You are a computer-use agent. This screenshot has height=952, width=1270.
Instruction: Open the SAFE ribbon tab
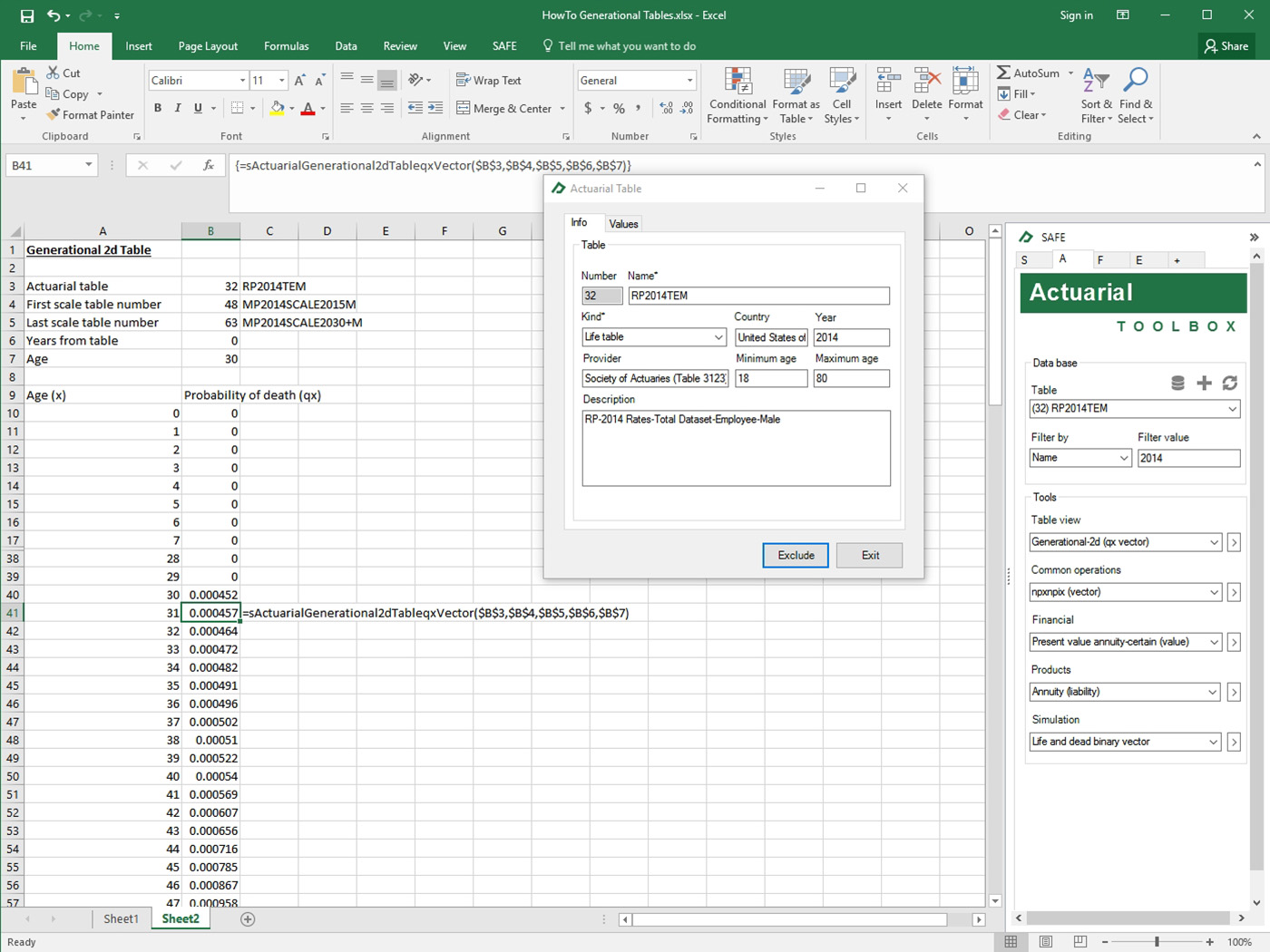(504, 46)
